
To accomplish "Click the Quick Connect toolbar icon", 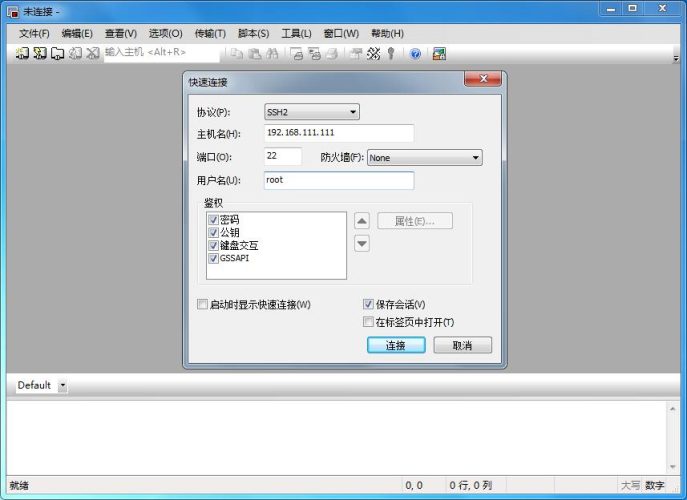I will (x=40, y=54).
